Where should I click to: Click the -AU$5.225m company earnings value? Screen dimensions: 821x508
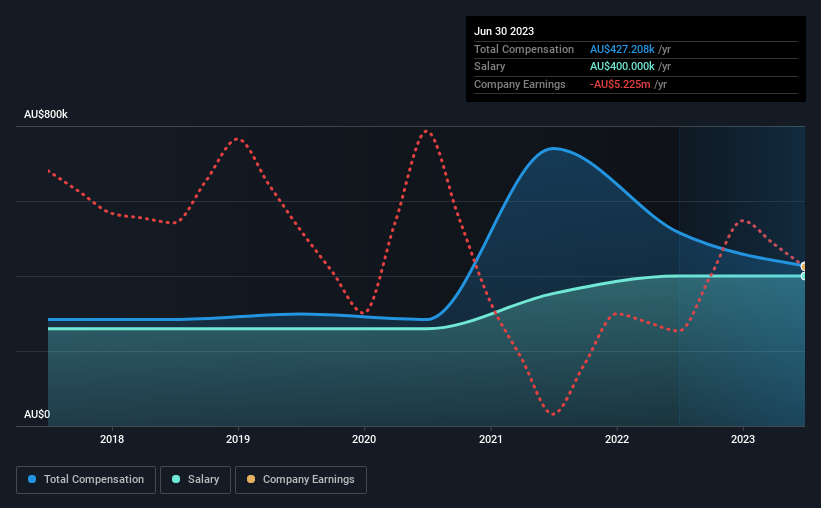(620, 84)
